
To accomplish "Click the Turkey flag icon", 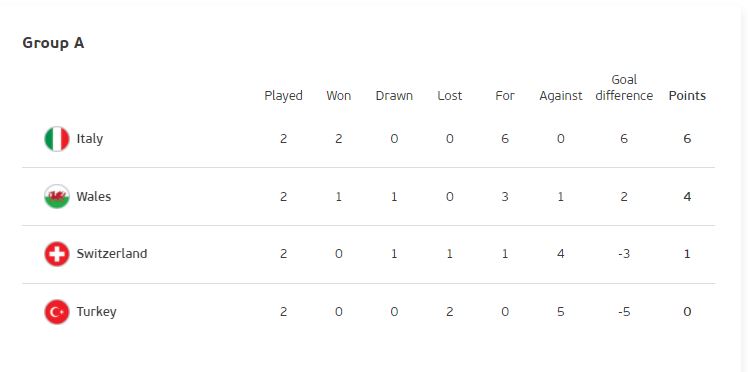I will pyautogui.click(x=57, y=312).
